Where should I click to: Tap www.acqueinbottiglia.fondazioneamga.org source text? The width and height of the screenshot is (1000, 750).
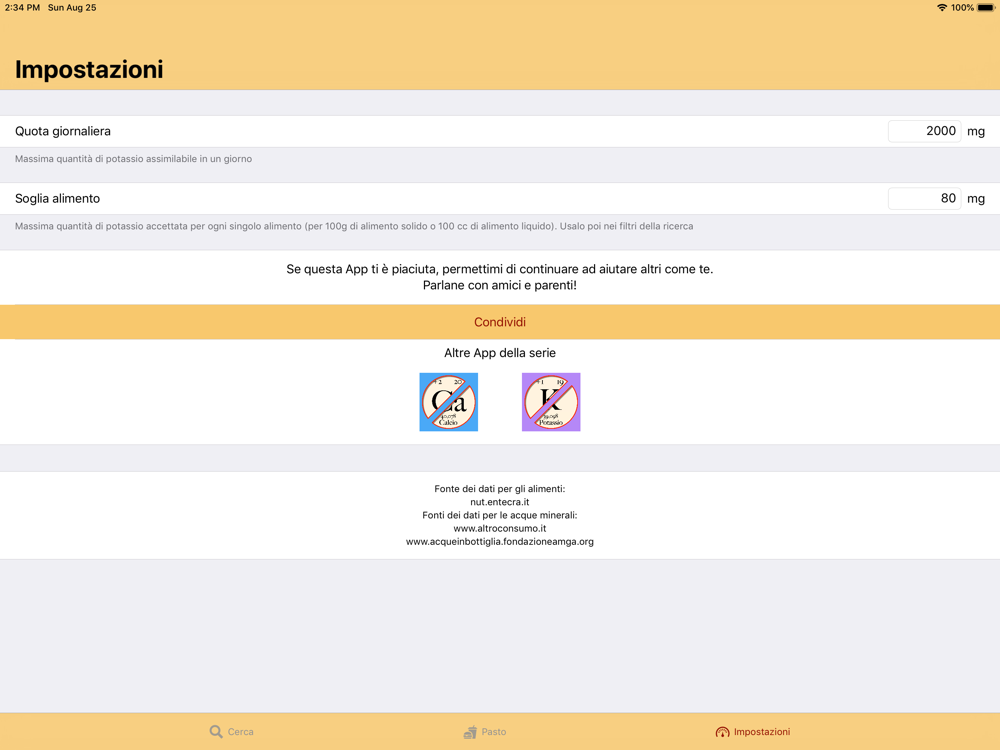click(499, 541)
